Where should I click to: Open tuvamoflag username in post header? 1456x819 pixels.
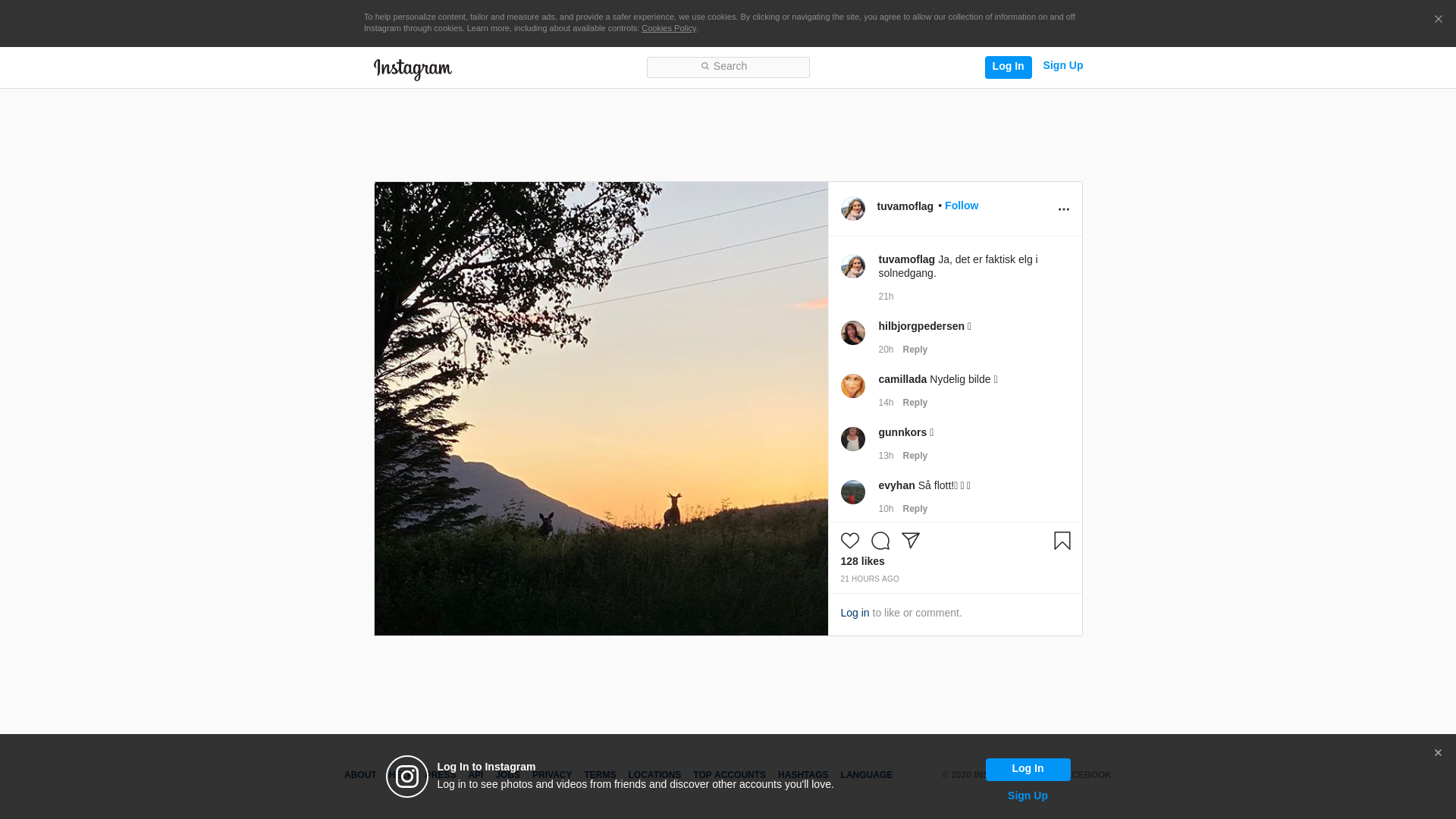point(905,206)
